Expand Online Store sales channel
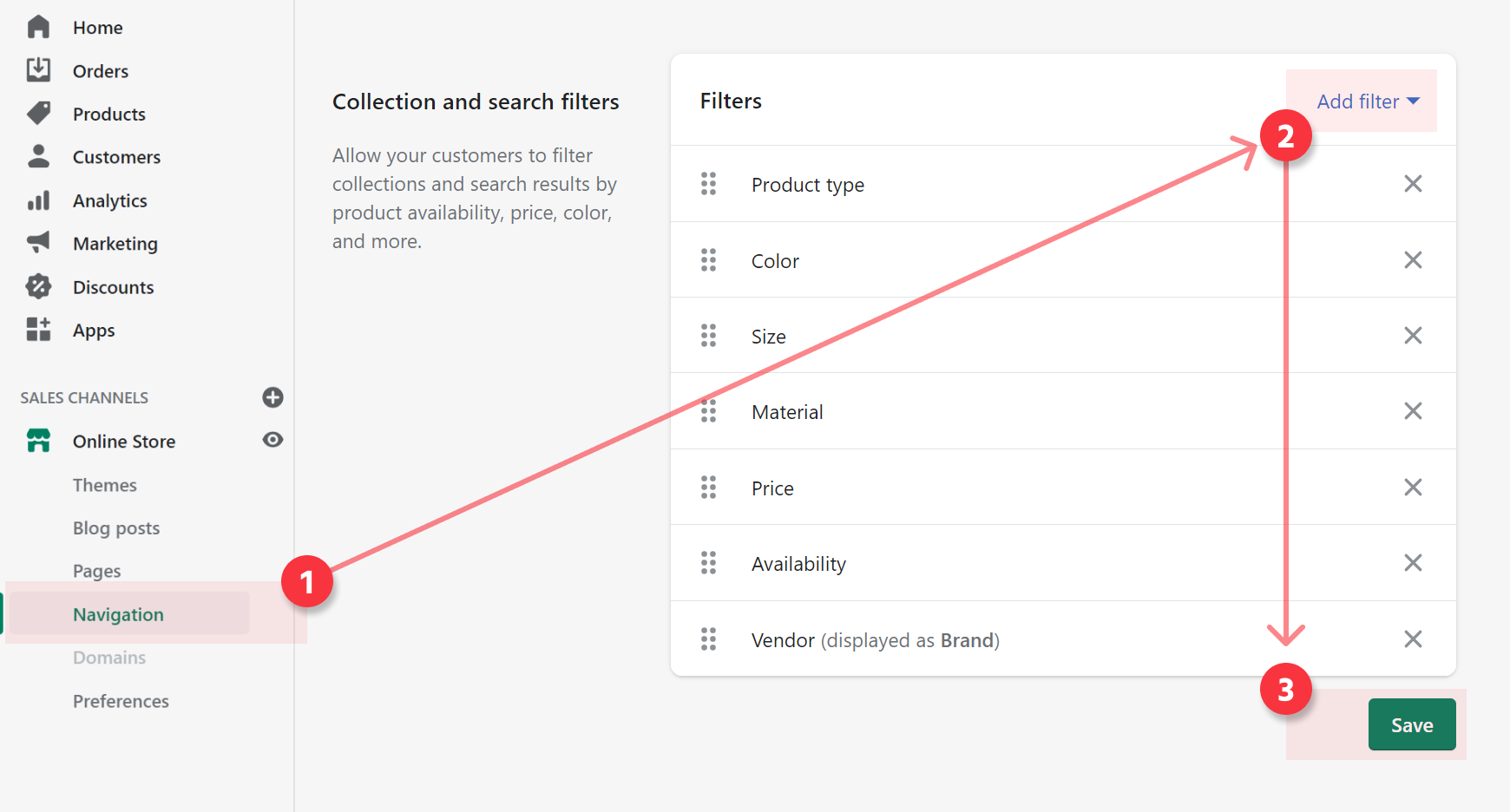The image size is (1510, 812). [123, 442]
